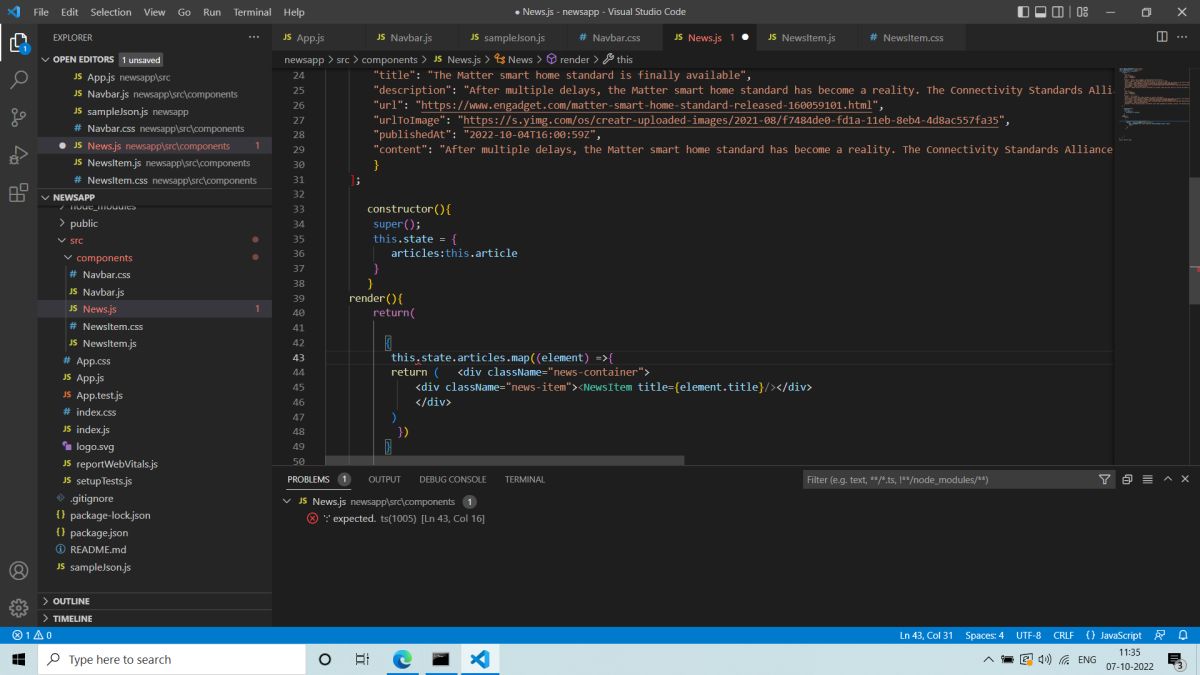Click the Windows Start button
The width and height of the screenshot is (1200, 675).
coord(18,659)
